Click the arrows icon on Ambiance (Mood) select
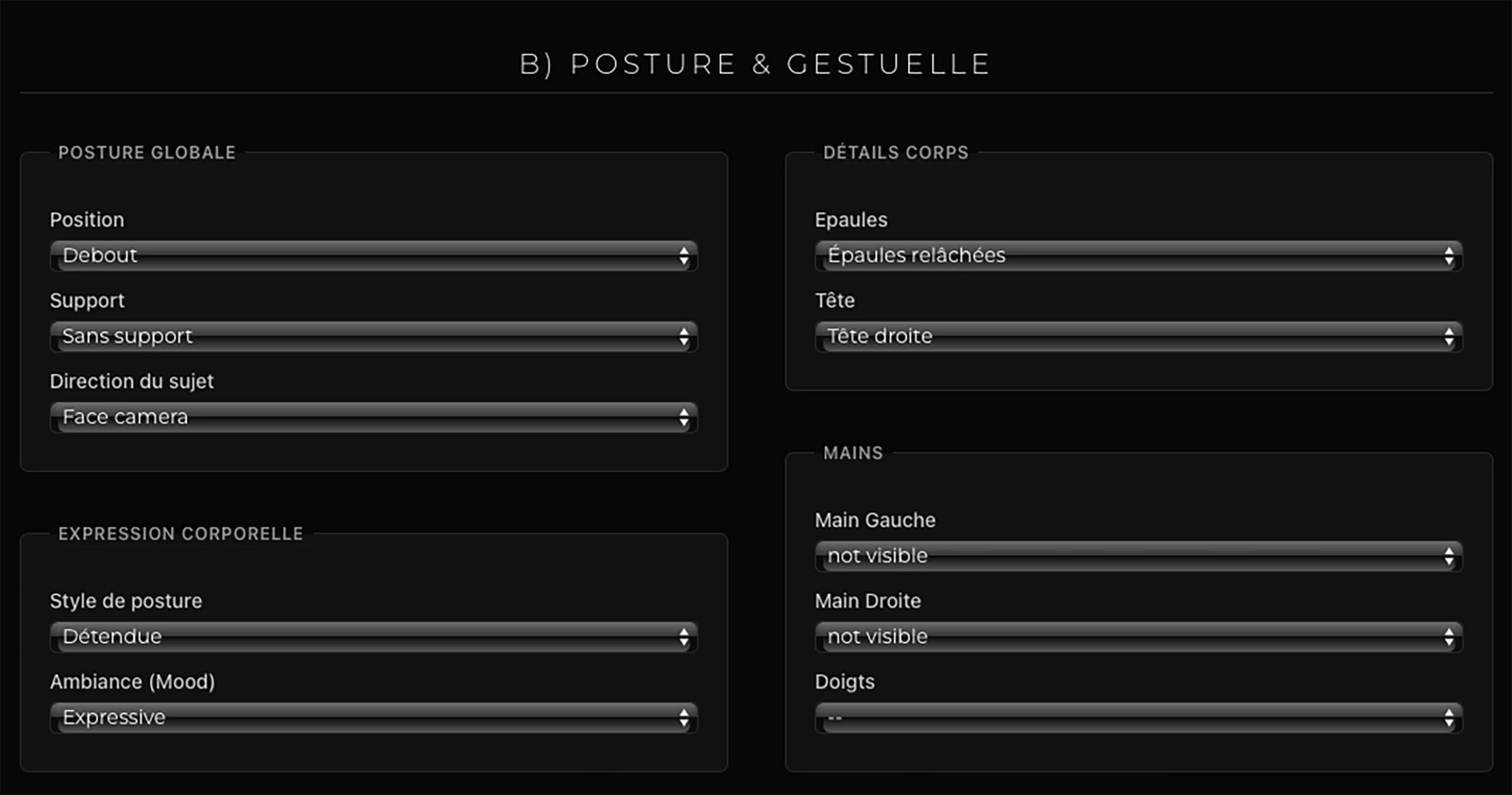The height and width of the screenshot is (795, 1512). pos(683,718)
